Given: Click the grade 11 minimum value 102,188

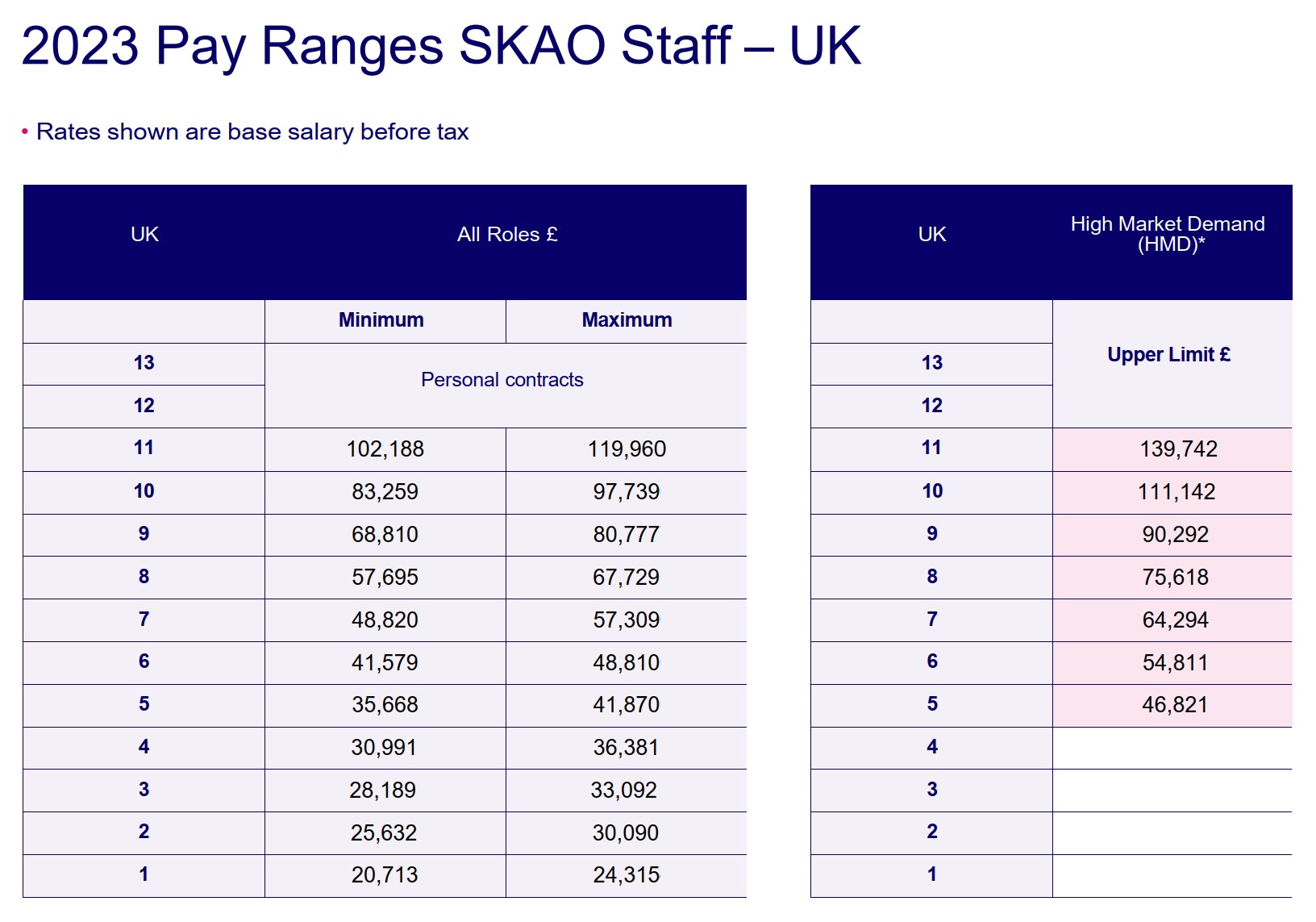Looking at the screenshot, I should [385, 449].
